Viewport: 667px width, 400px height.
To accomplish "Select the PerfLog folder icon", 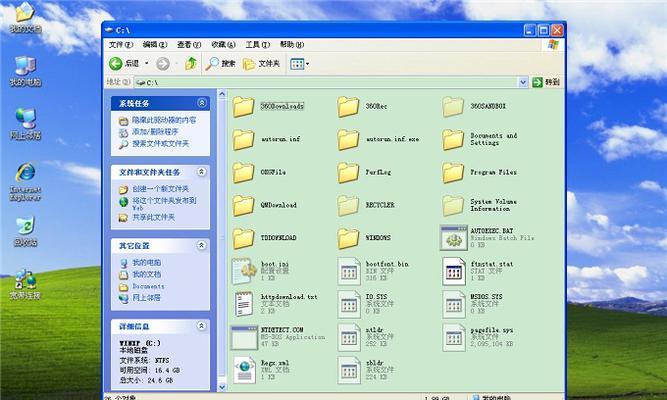I will tap(348, 172).
